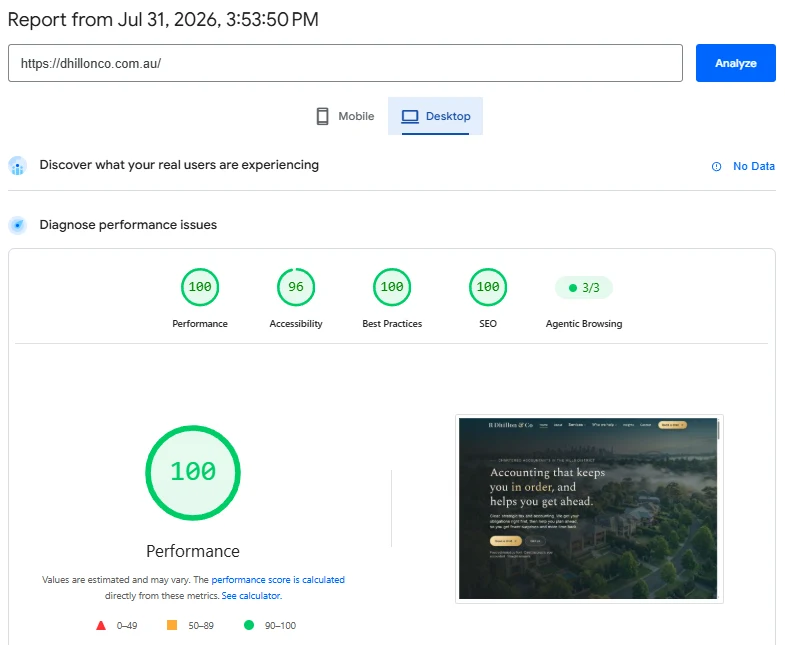Screen dimensions: 785x645
Task: Click the Report from Jul 31, 2026 heading
Action: pyautogui.click(x=163, y=20)
